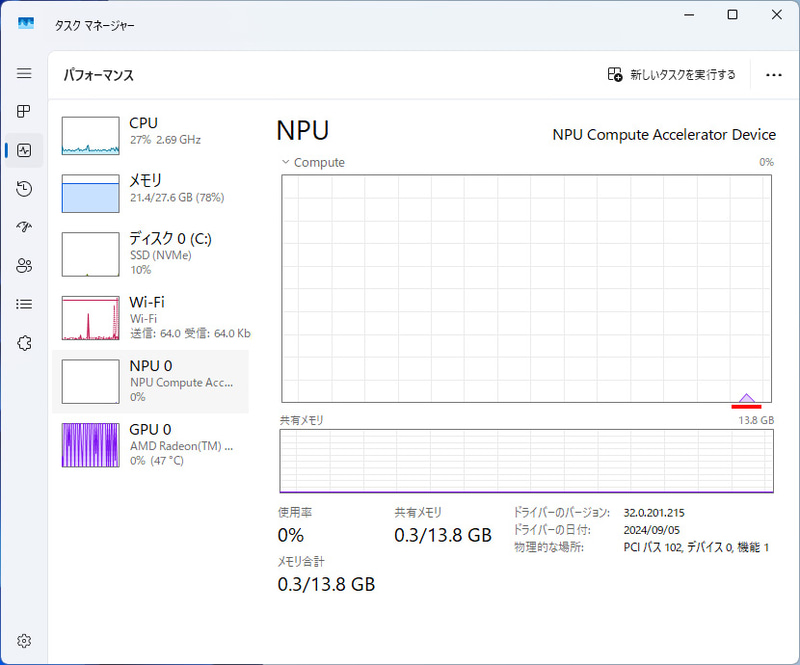
Task: Open Task Manager settings via gear icon
Action: pyautogui.click(x=24, y=641)
